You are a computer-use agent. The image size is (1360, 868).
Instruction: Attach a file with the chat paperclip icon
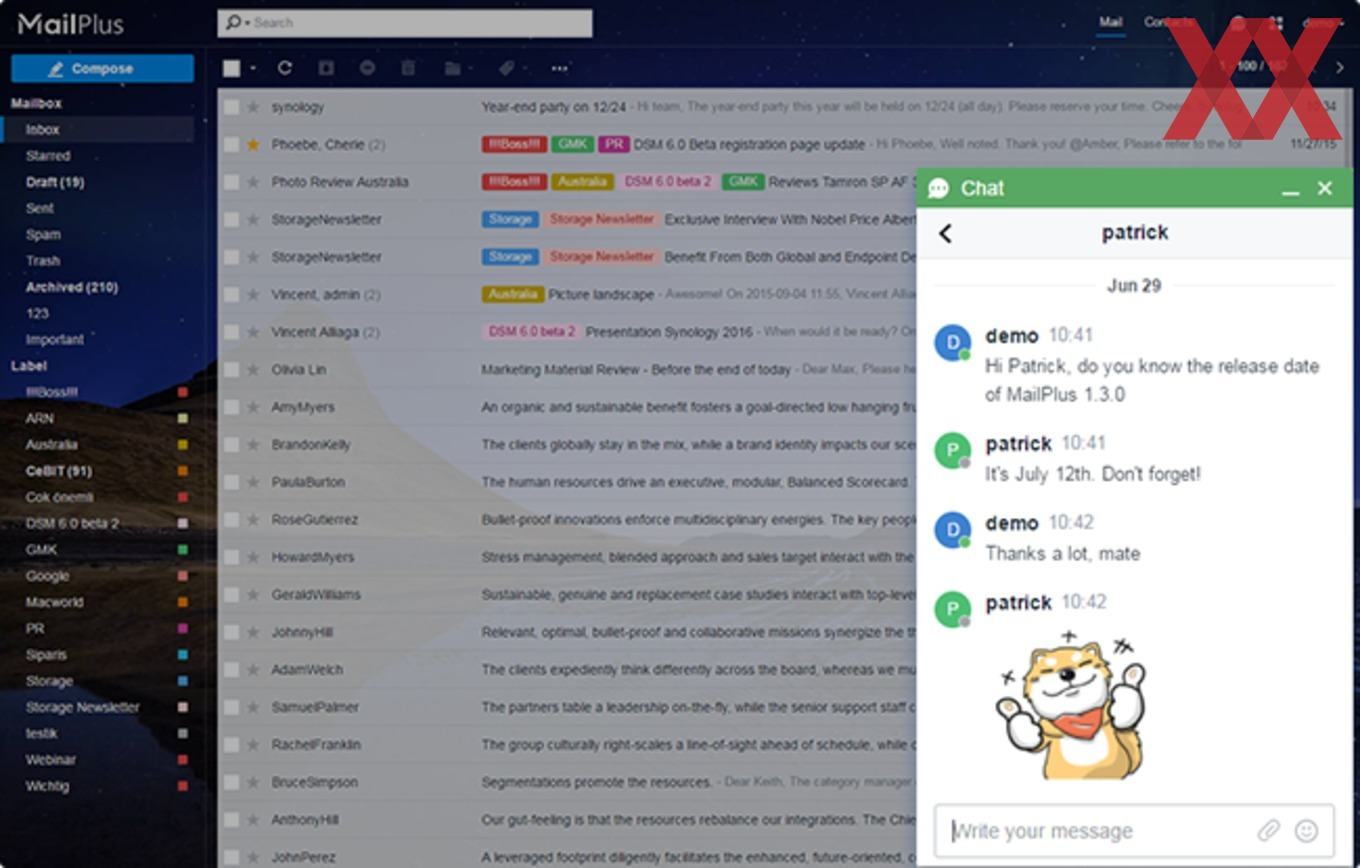(1268, 830)
